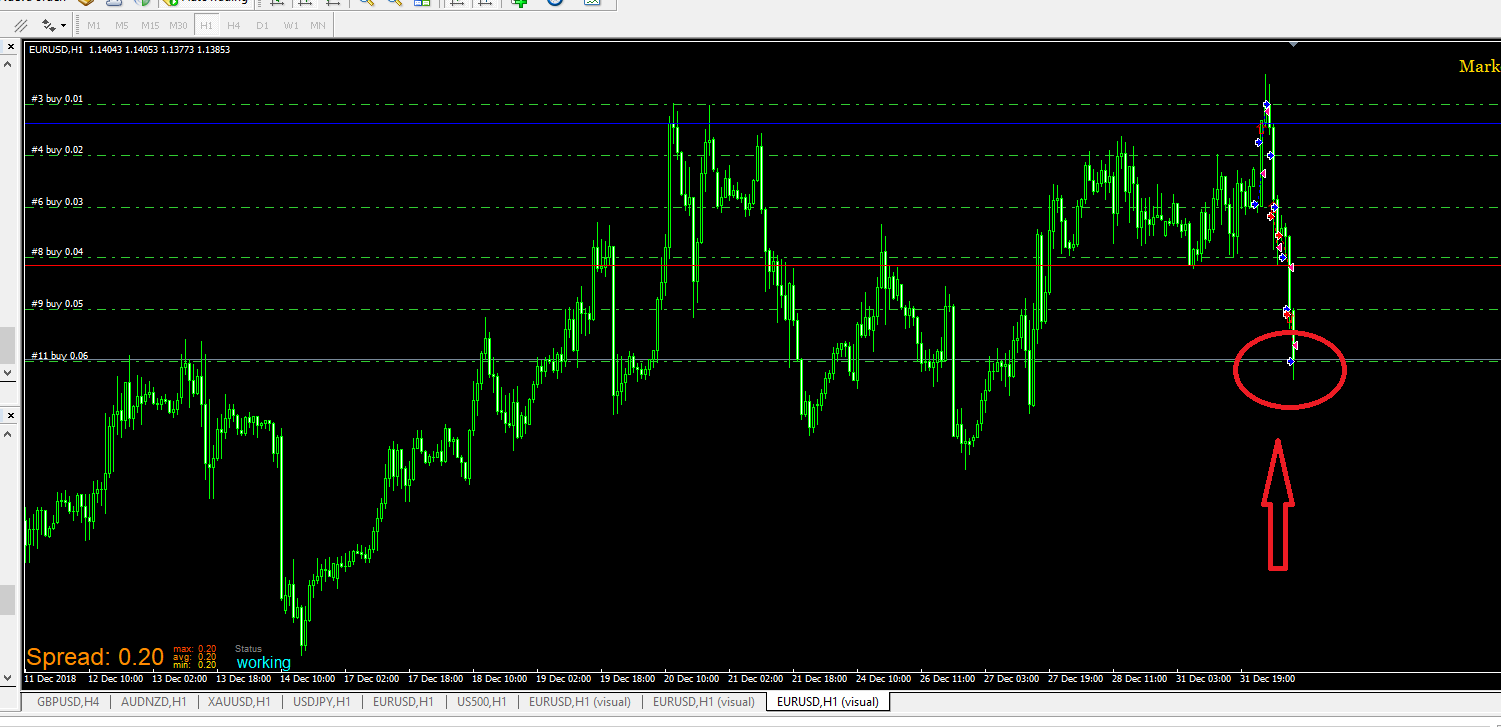Click the #3 buy 0.01 order label
The image size is (1501, 727).
click(57, 99)
